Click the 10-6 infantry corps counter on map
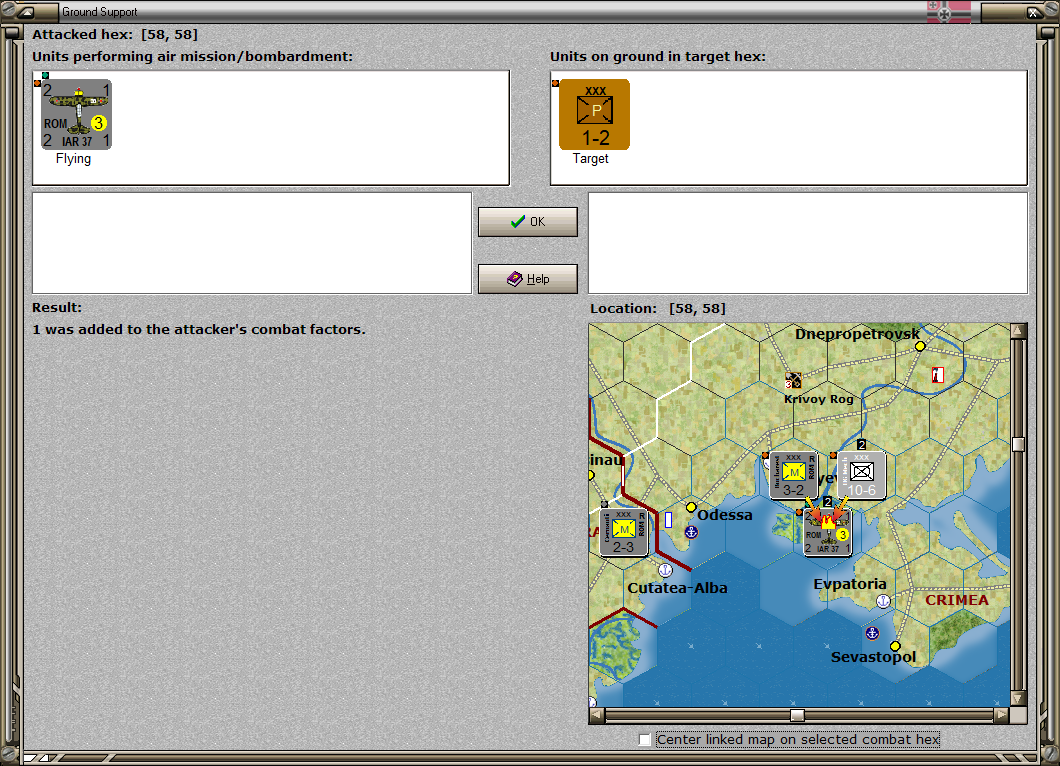Screen dimensions: 1060x766 point(862,475)
